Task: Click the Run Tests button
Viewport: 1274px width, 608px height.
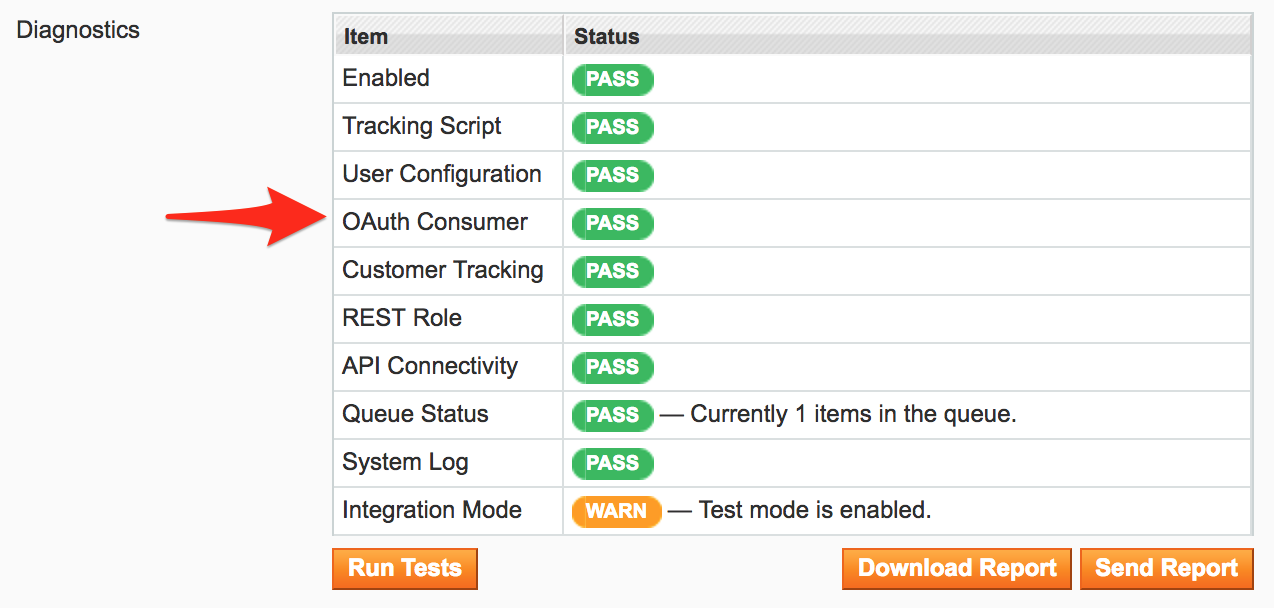Action: [405, 568]
